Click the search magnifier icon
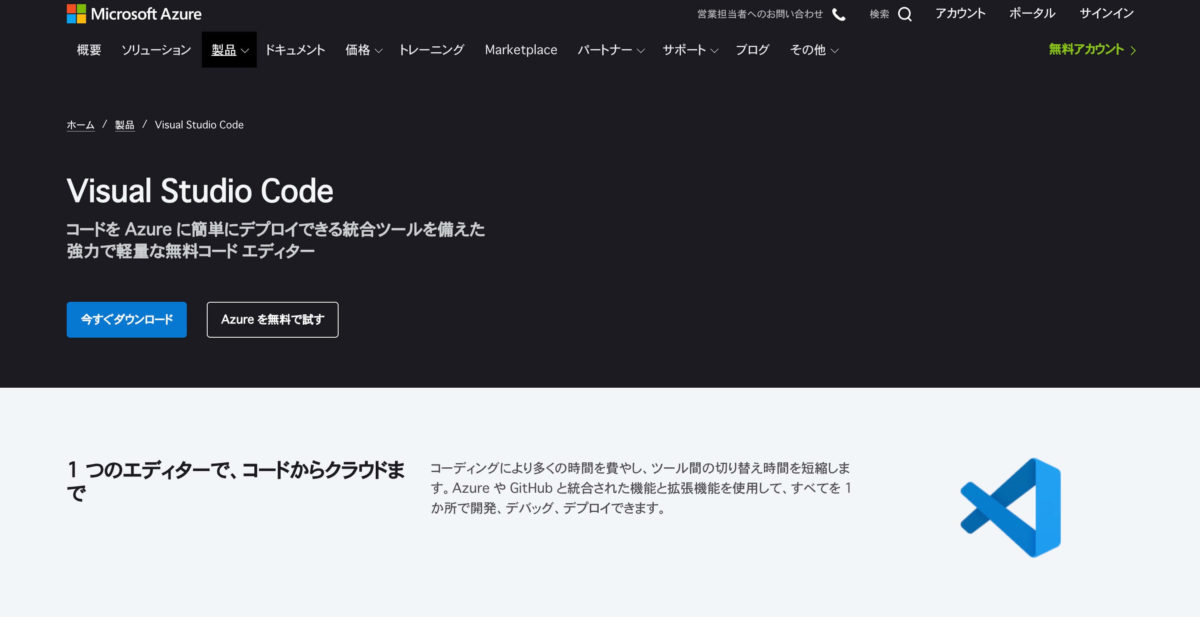Screen dimensions: 1200x617 pyautogui.click(x=904, y=14)
